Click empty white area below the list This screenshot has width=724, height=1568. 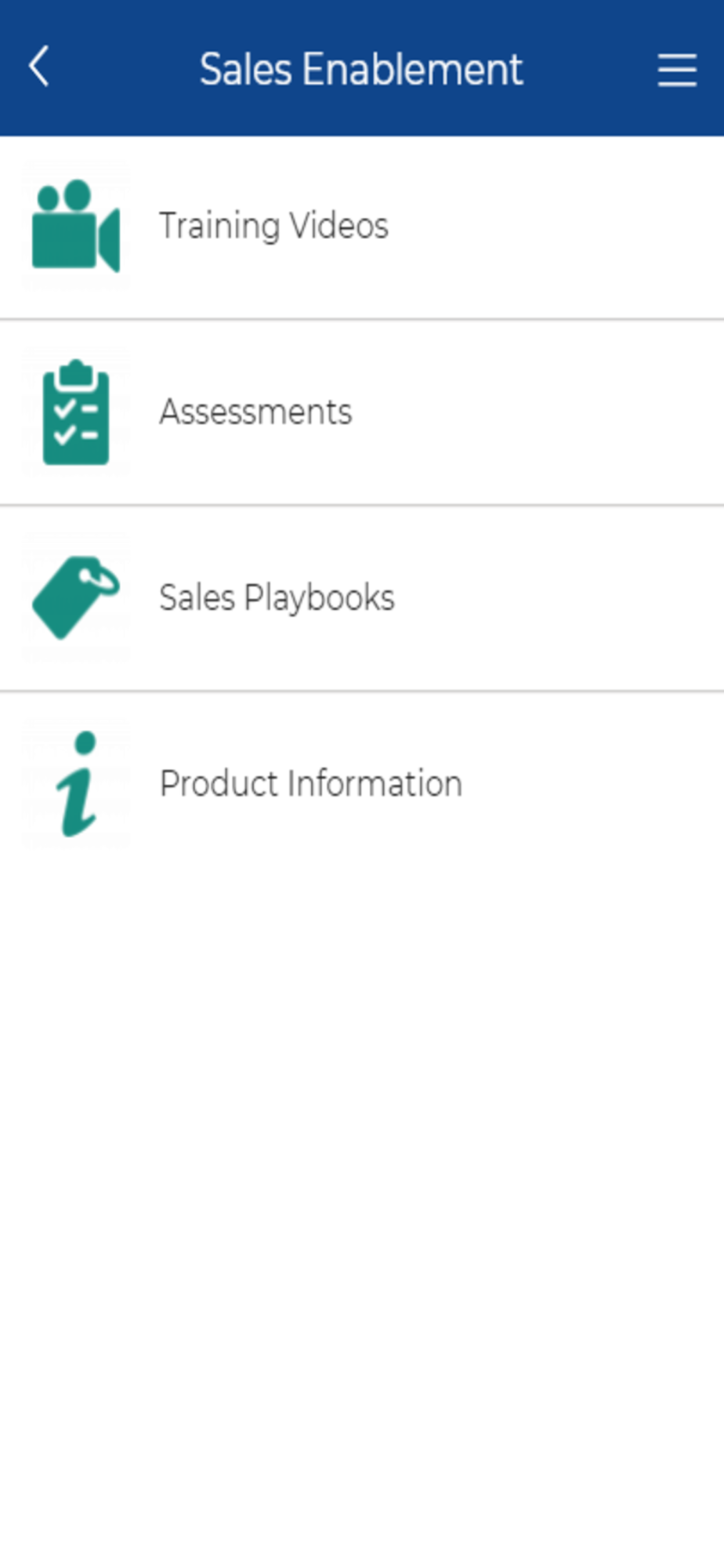pyautogui.click(x=362, y=1215)
